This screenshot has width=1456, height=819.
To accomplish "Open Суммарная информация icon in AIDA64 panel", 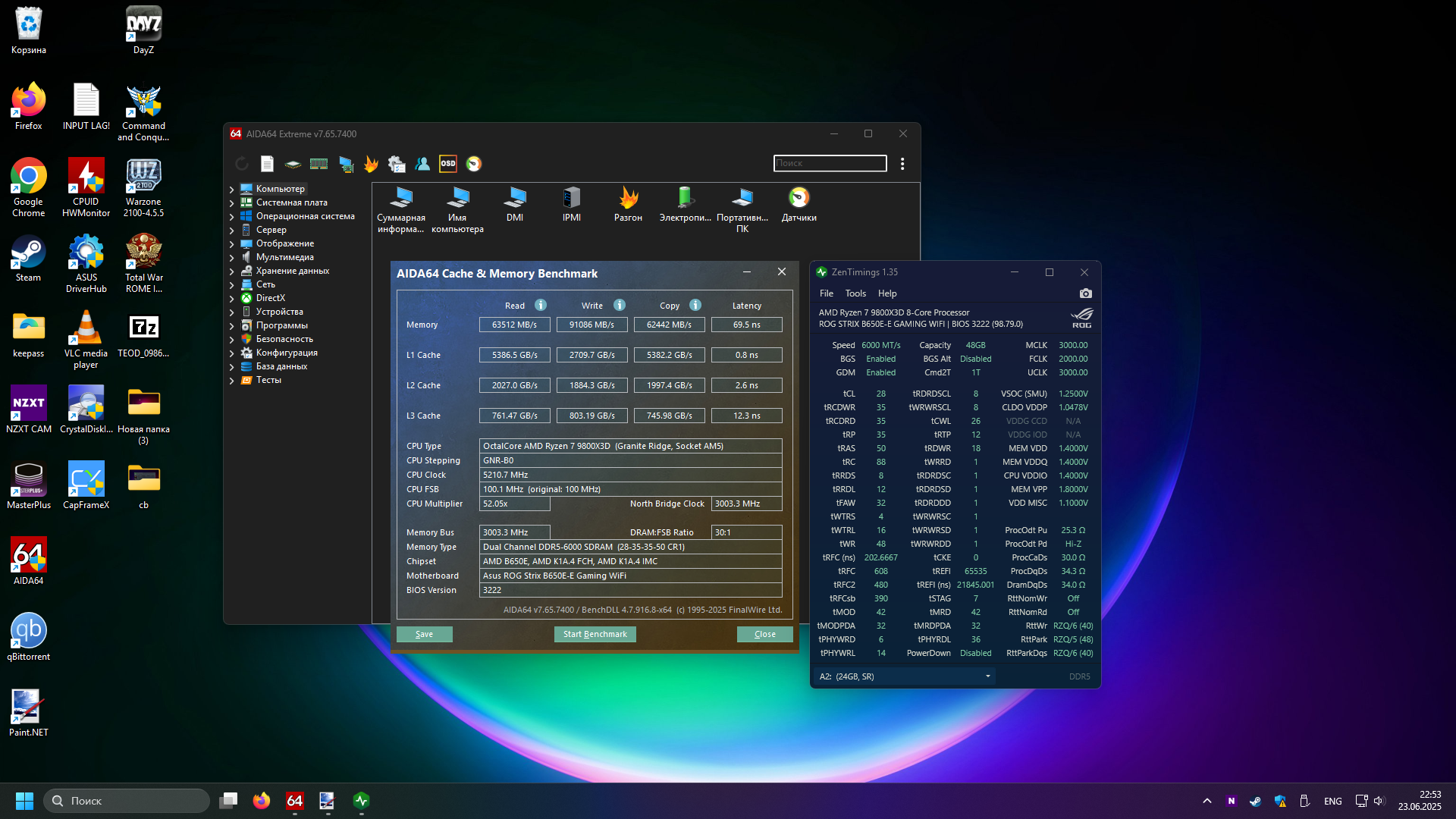I will pos(401,210).
